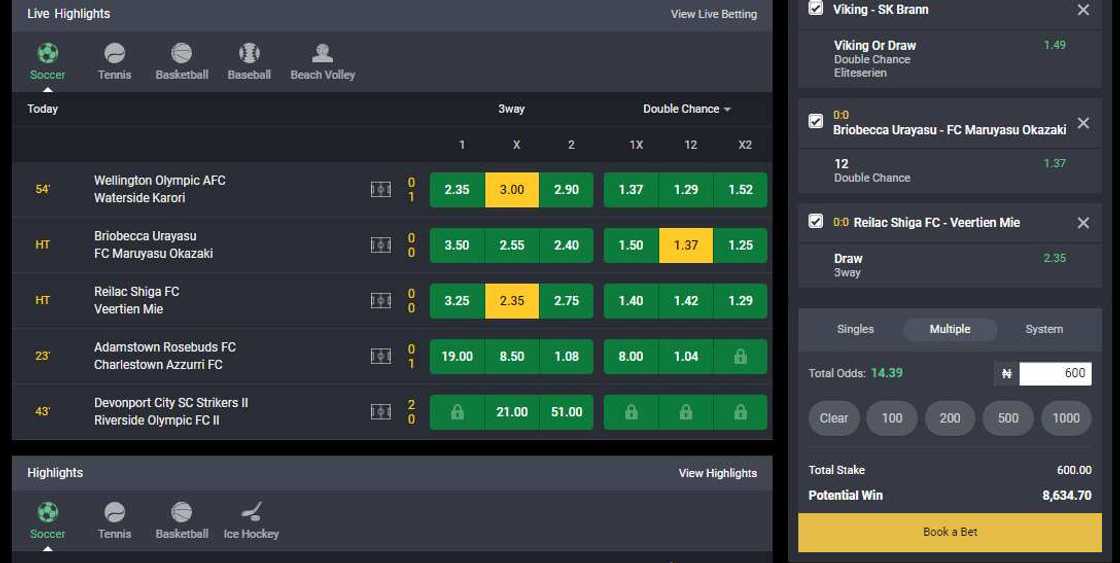Uncheck the Viking - SK Brann bet checkbox
Image resolution: width=1120 pixels, height=563 pixels.
pyautogui.click(x=815, y=8)
